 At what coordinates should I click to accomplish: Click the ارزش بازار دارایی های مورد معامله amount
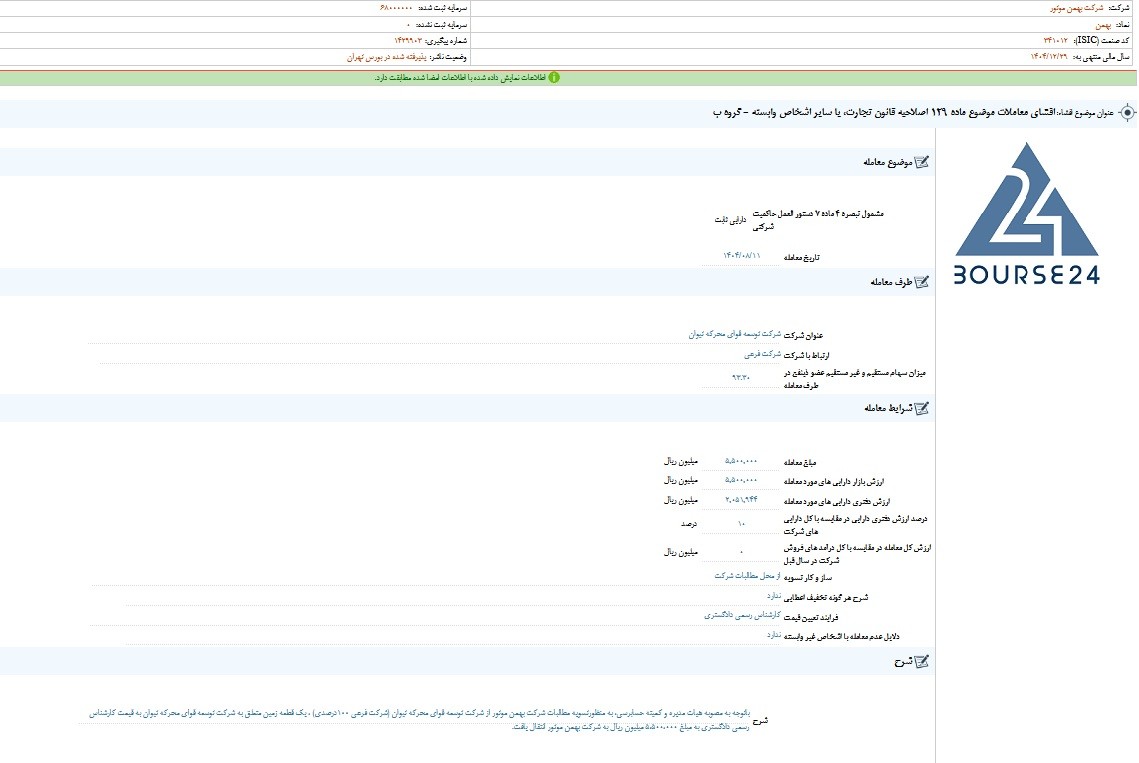(x=741, y=480)
